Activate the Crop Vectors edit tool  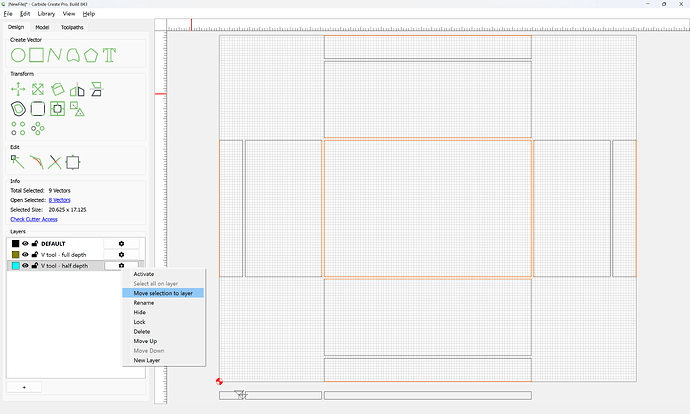tap(73, 162)
